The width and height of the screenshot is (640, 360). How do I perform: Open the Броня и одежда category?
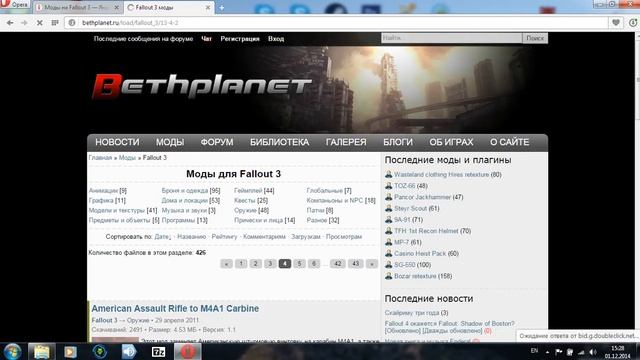pyautogui.click(x=184, y=191)
